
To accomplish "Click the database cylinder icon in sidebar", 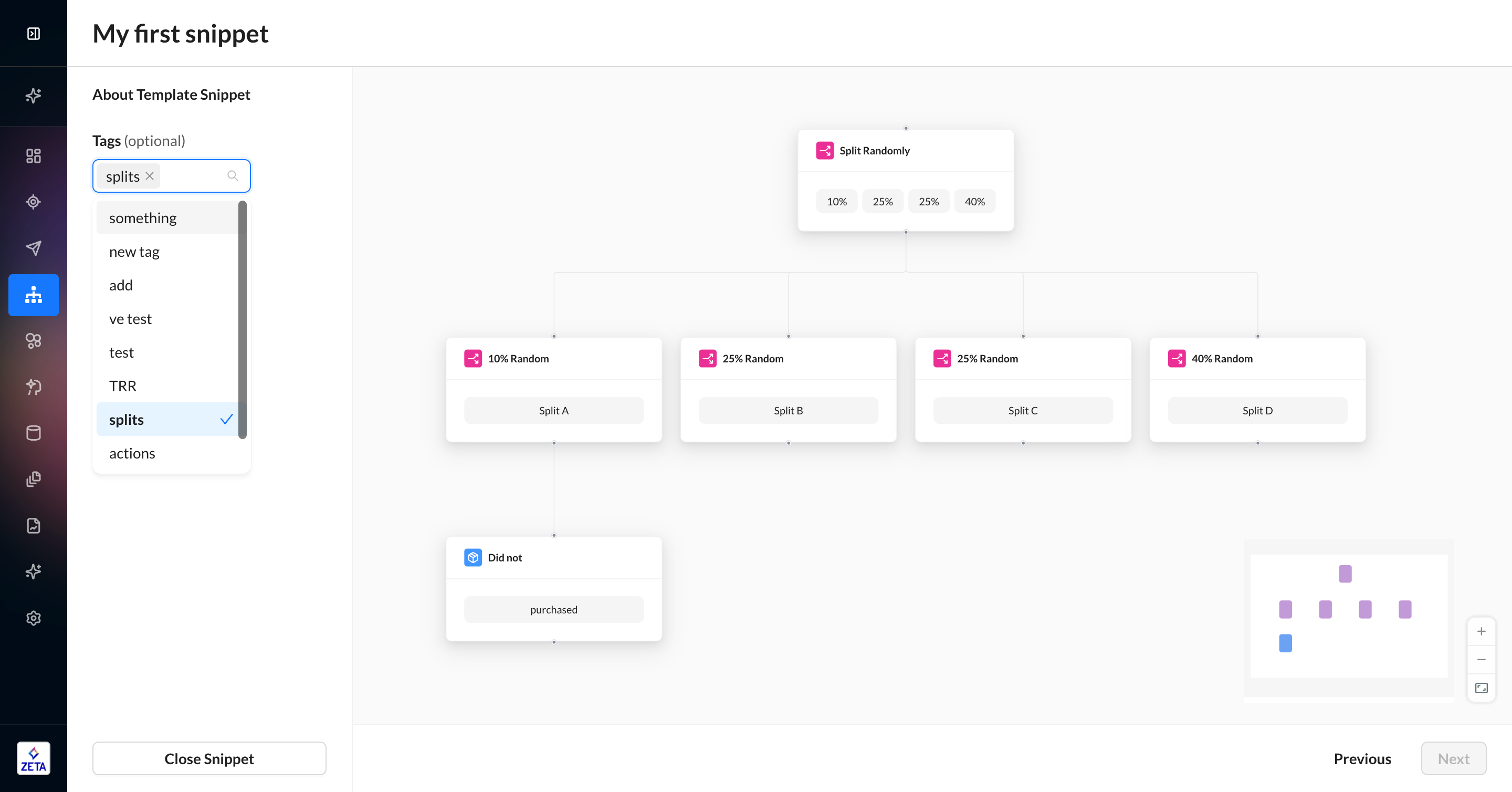I will (34, 433).
